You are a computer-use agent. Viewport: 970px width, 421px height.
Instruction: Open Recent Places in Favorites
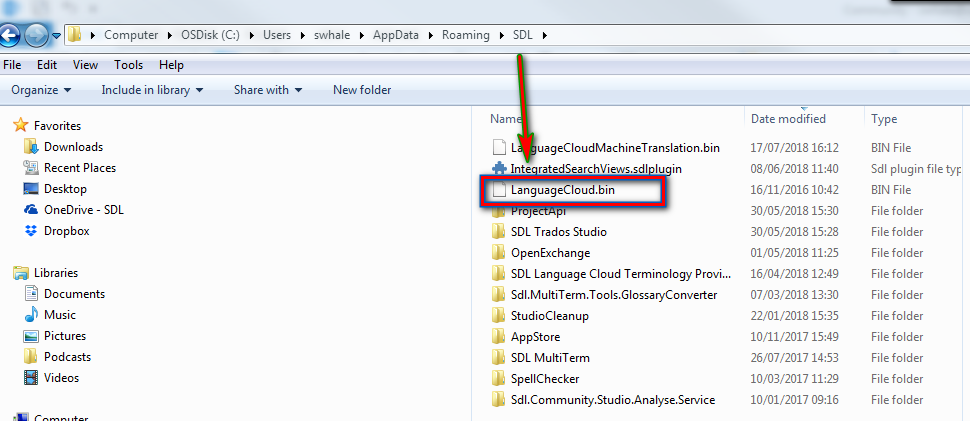80,168
